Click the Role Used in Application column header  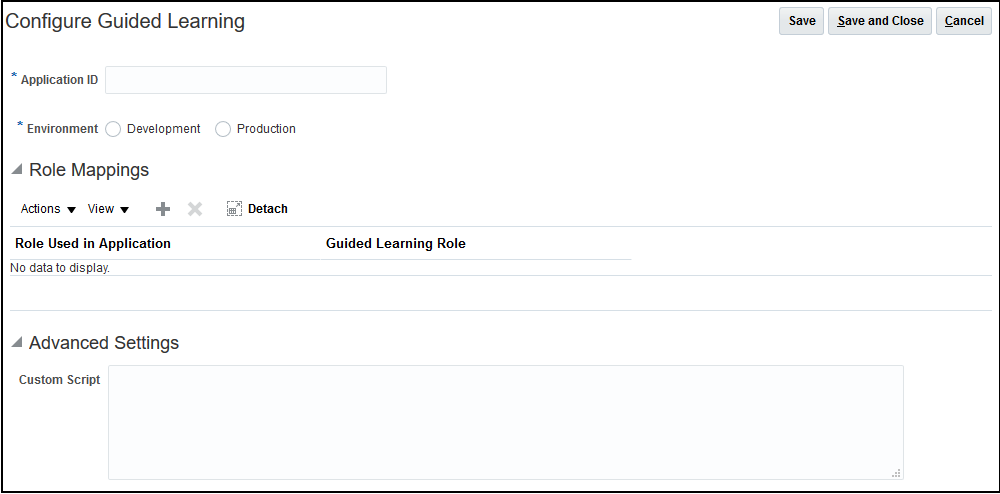pos(93,243)
